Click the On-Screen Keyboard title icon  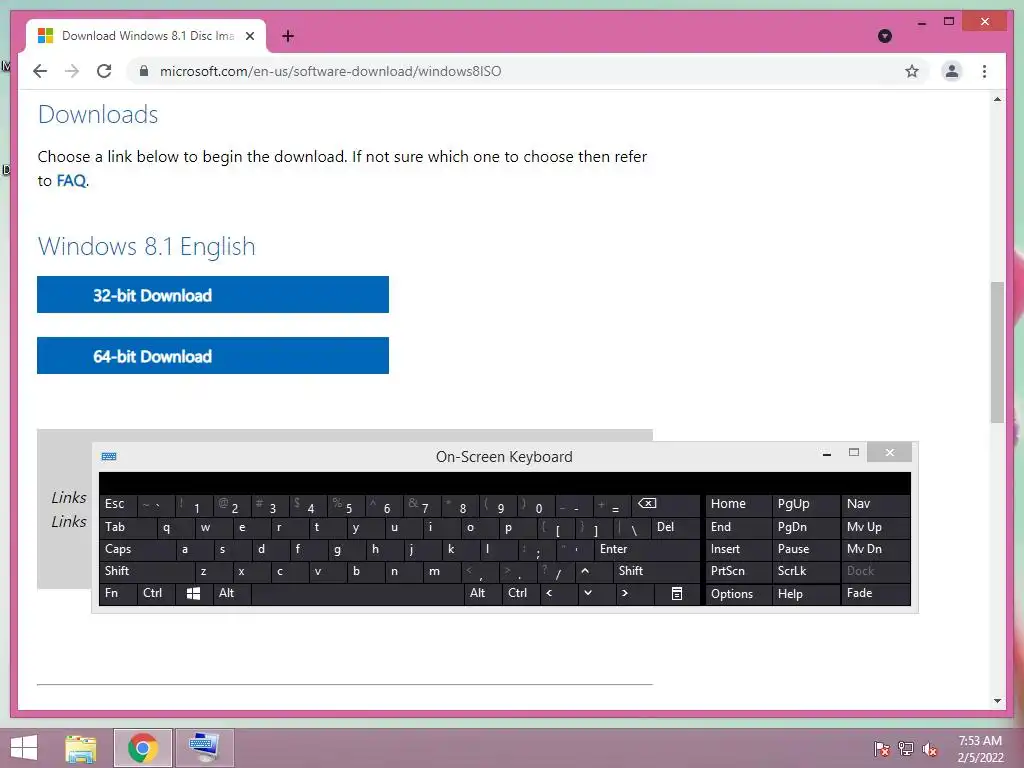coord(109,456)
